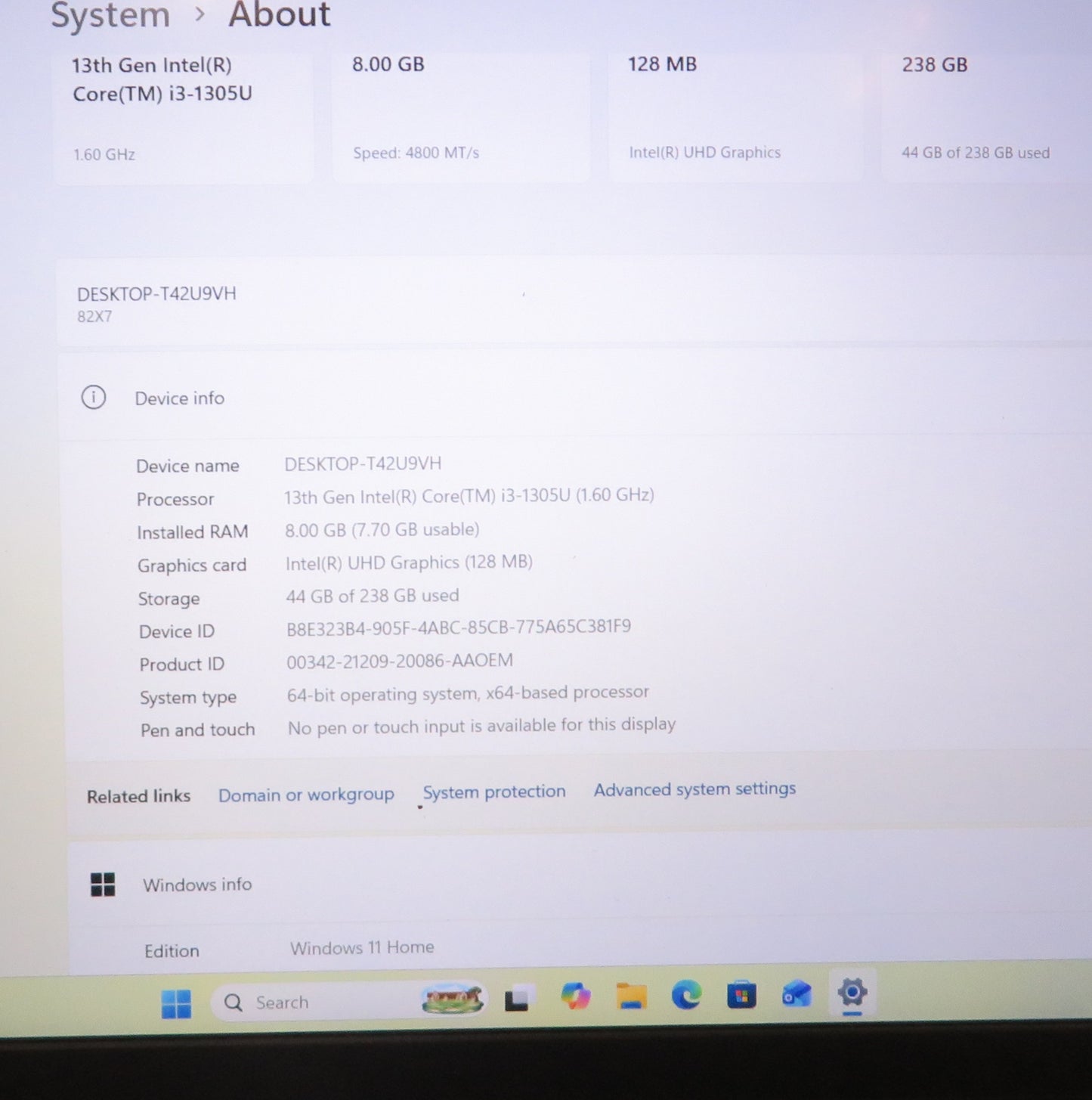This screenshot has width=1092, height=1100.
Task: Open Outlook from the taskbar
Action: (797, 994)
